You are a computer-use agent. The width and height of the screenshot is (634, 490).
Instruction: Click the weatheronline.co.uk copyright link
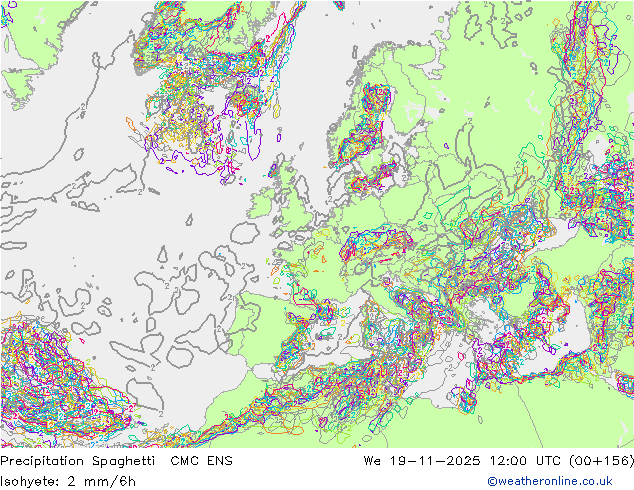549,481
